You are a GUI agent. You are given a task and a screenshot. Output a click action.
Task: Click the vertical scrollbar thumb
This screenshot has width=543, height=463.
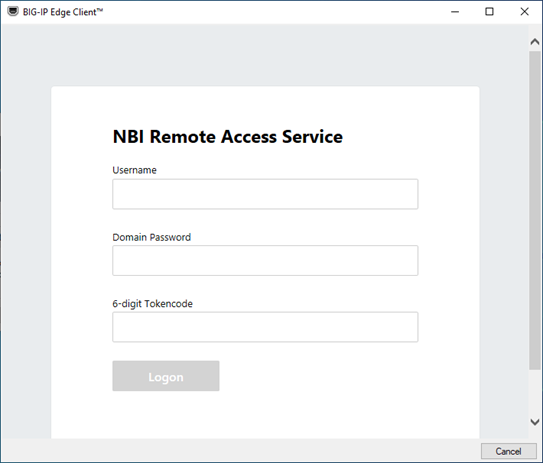pos(535,210)
